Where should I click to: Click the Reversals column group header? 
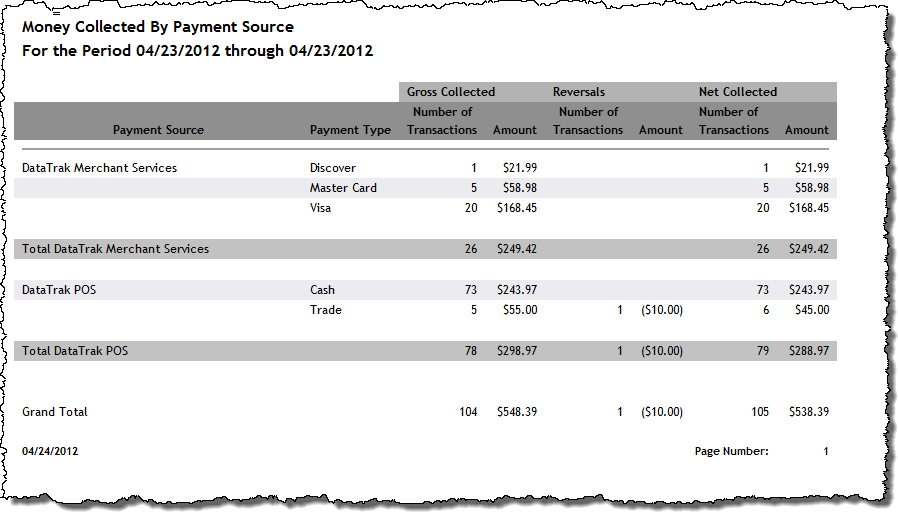tap(578, 92)
